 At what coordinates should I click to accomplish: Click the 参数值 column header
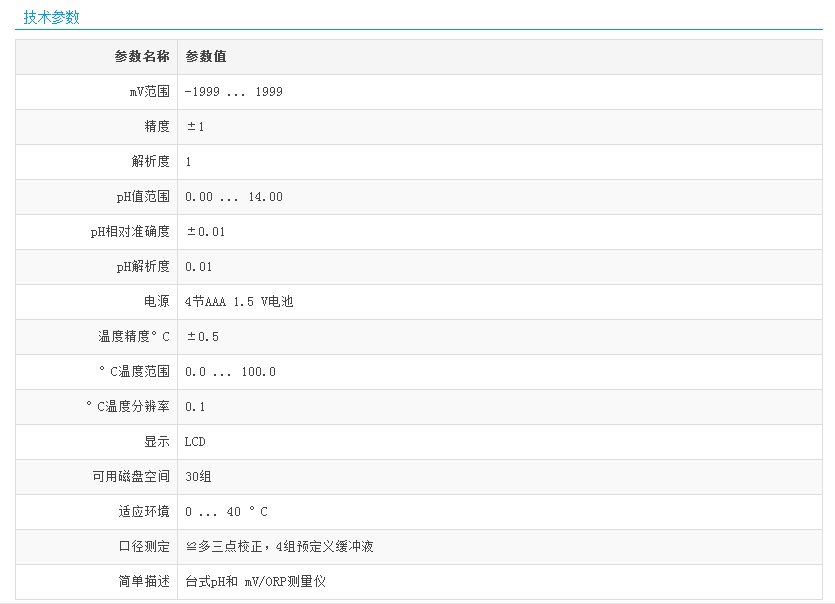206,57
